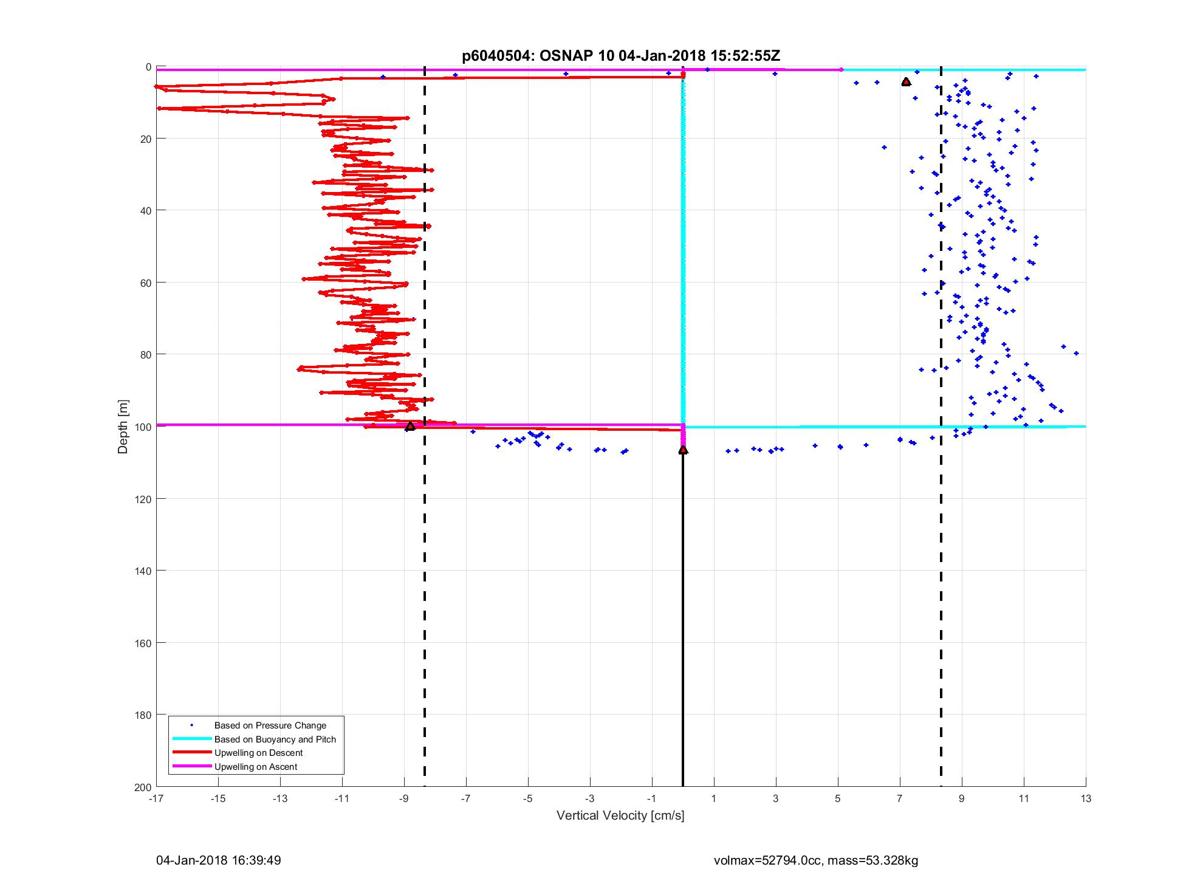Pick the magenta line legend swatch
Viewport: 1200px width, 885px height.
tap(191, 766)
